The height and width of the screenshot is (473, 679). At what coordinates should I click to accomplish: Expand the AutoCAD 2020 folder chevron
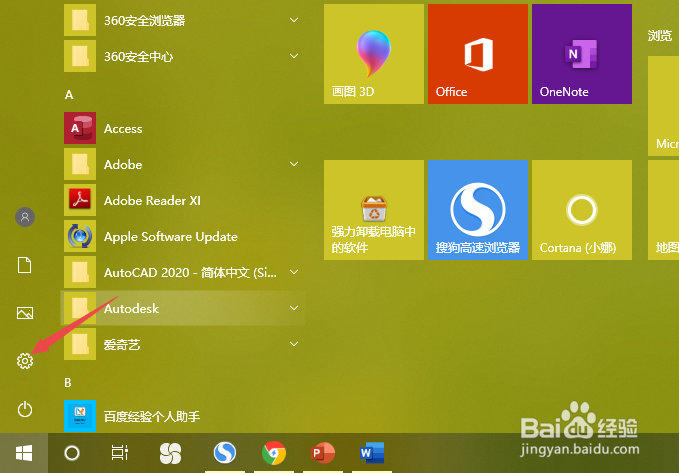point(294,272)
